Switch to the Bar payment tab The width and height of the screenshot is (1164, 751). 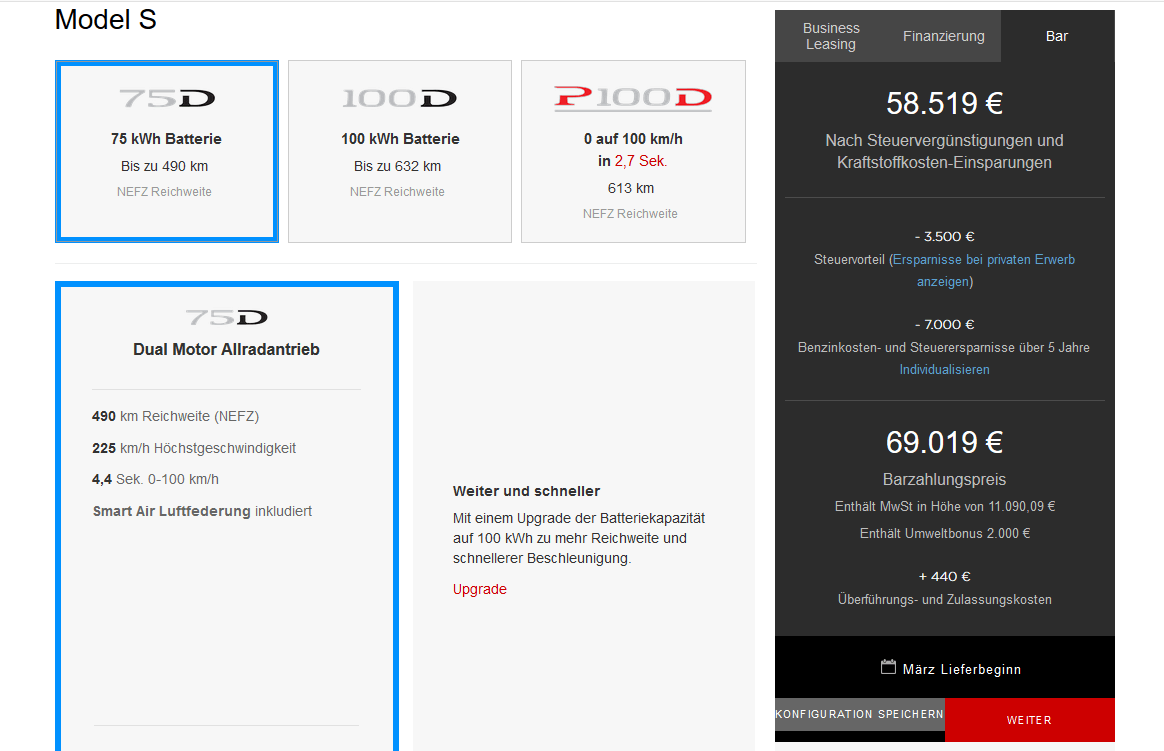[x=1057, y=36]
